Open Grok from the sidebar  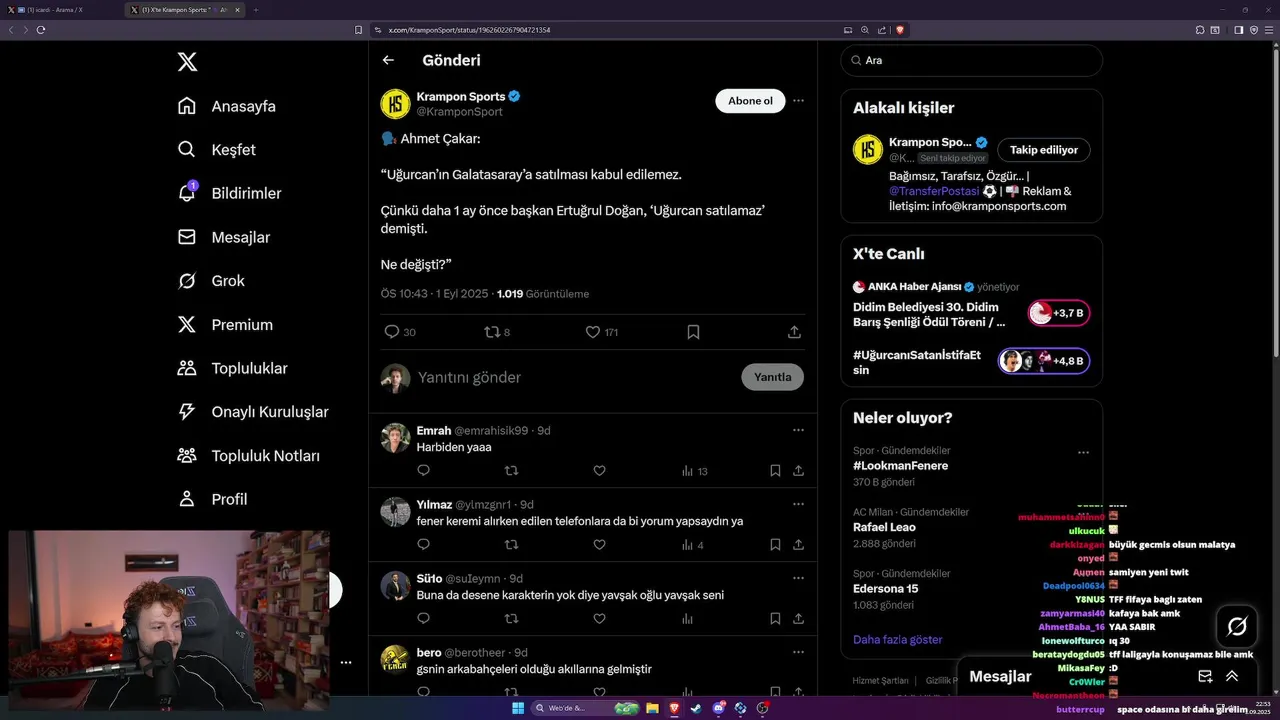[x=211, y=281]
